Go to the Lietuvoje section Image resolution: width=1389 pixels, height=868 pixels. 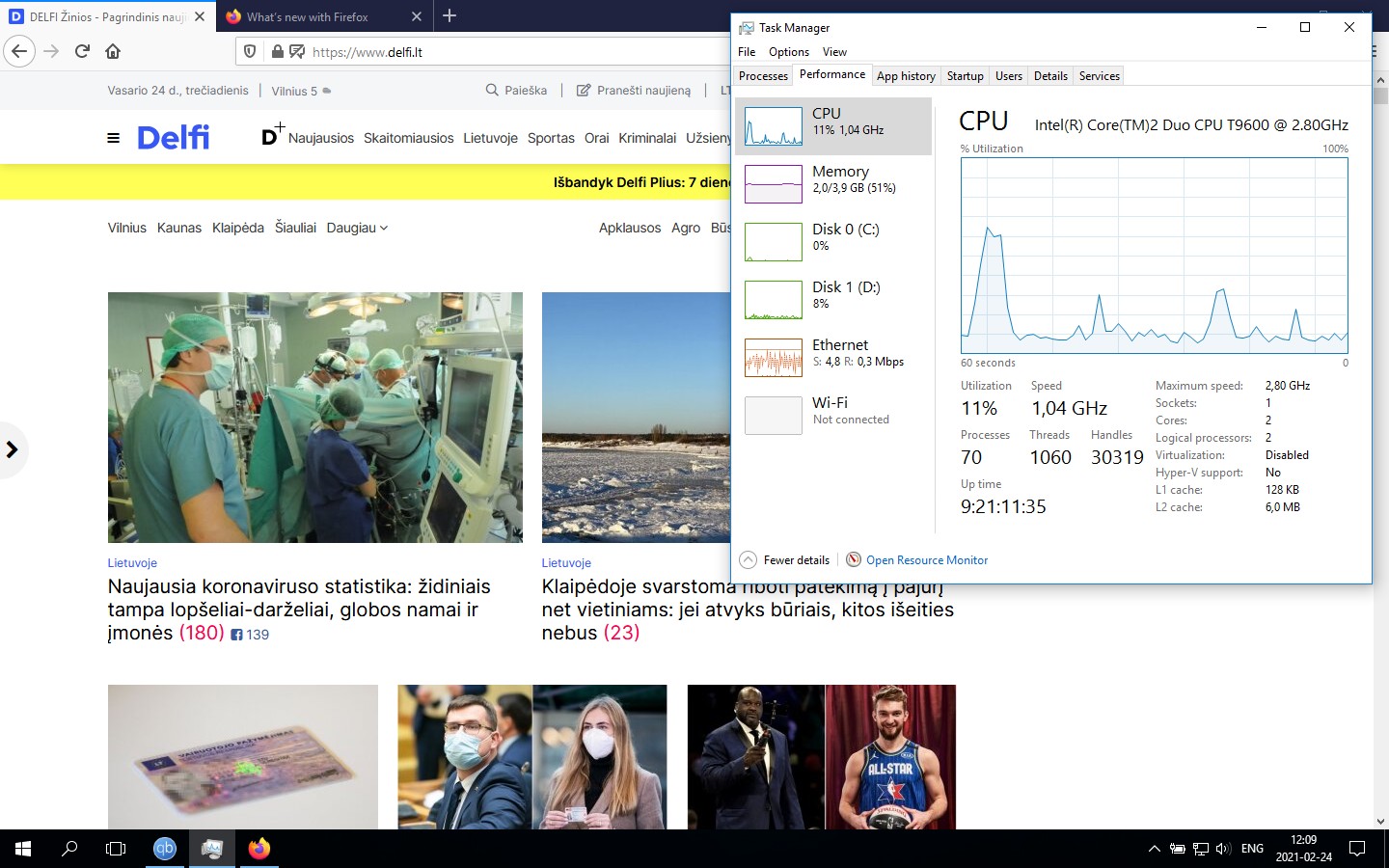490,138
